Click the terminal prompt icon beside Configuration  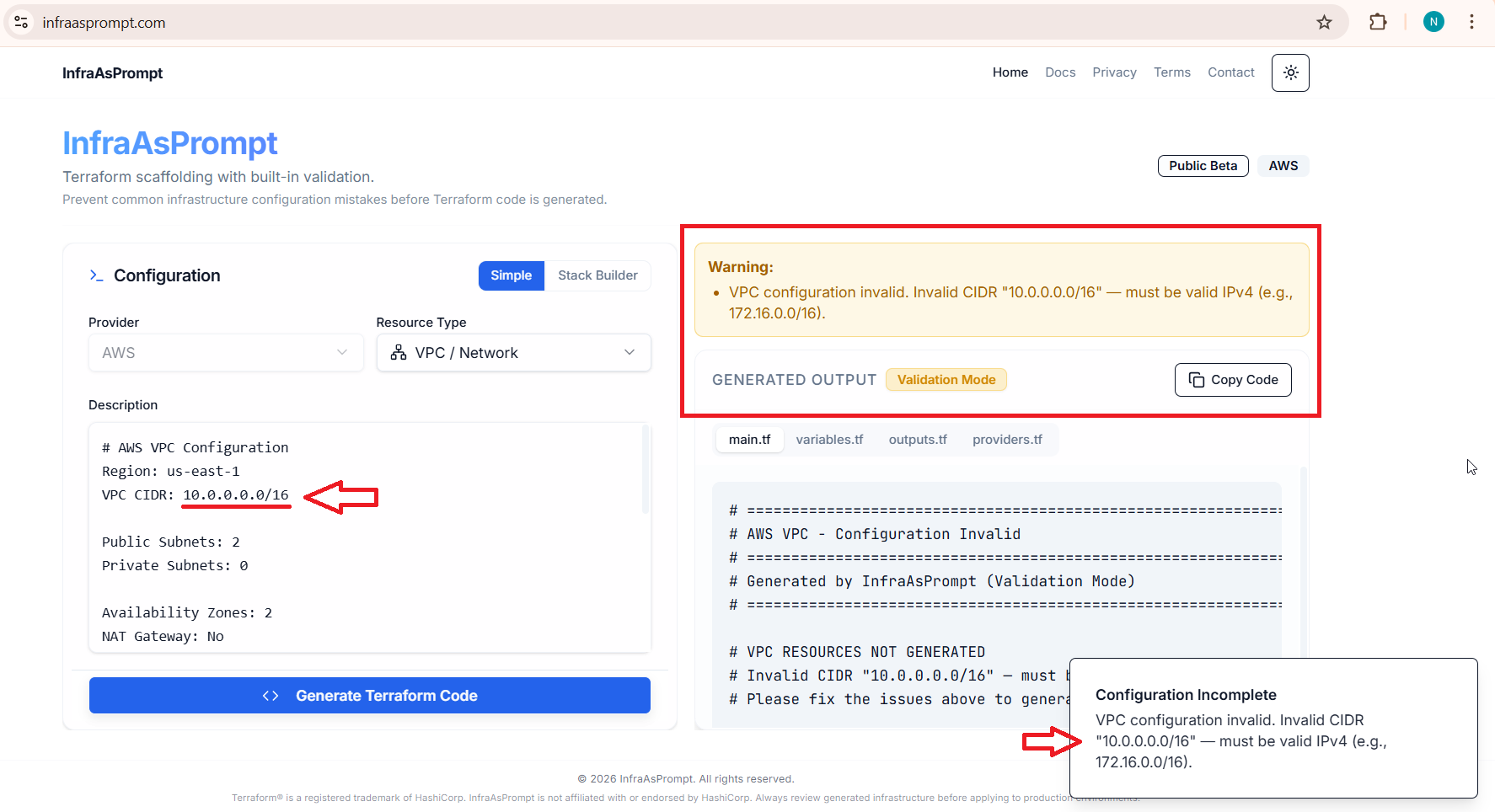(x=97, y=275)
